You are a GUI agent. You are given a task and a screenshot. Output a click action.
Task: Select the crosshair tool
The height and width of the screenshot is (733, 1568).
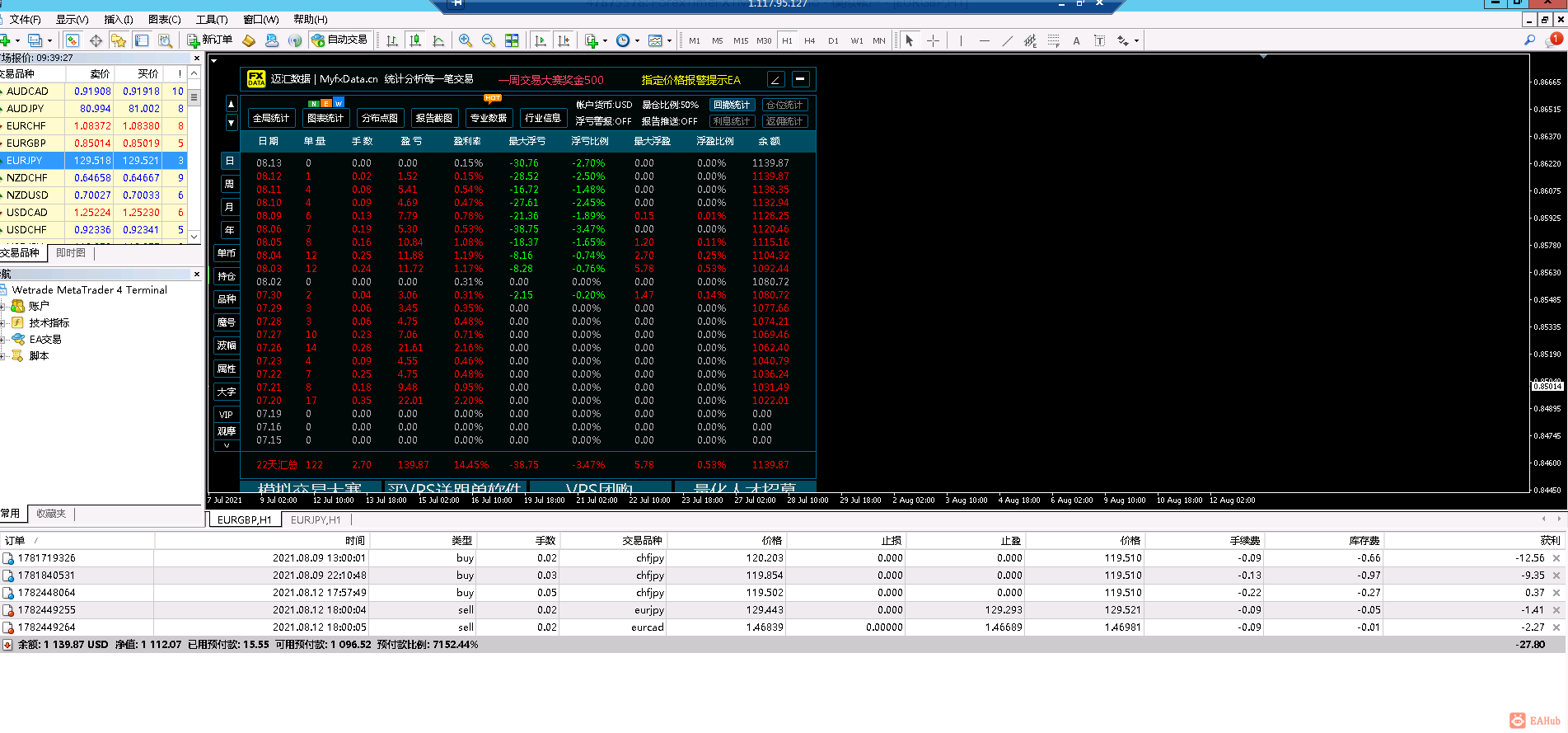tap(933, 40)
